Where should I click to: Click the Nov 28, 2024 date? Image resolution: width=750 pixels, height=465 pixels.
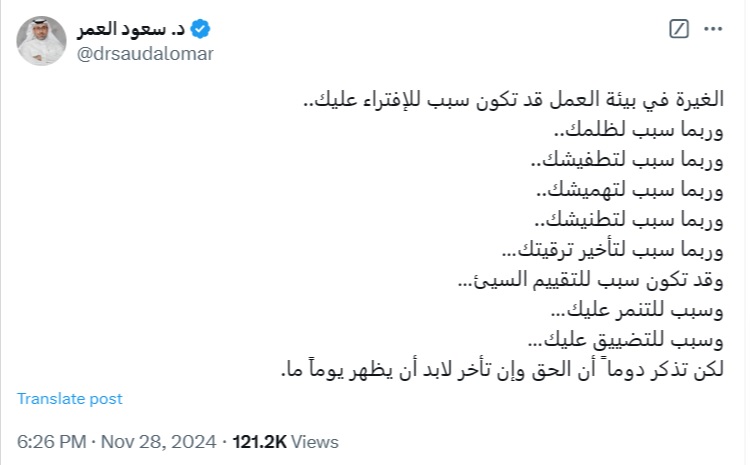(158, 441)
